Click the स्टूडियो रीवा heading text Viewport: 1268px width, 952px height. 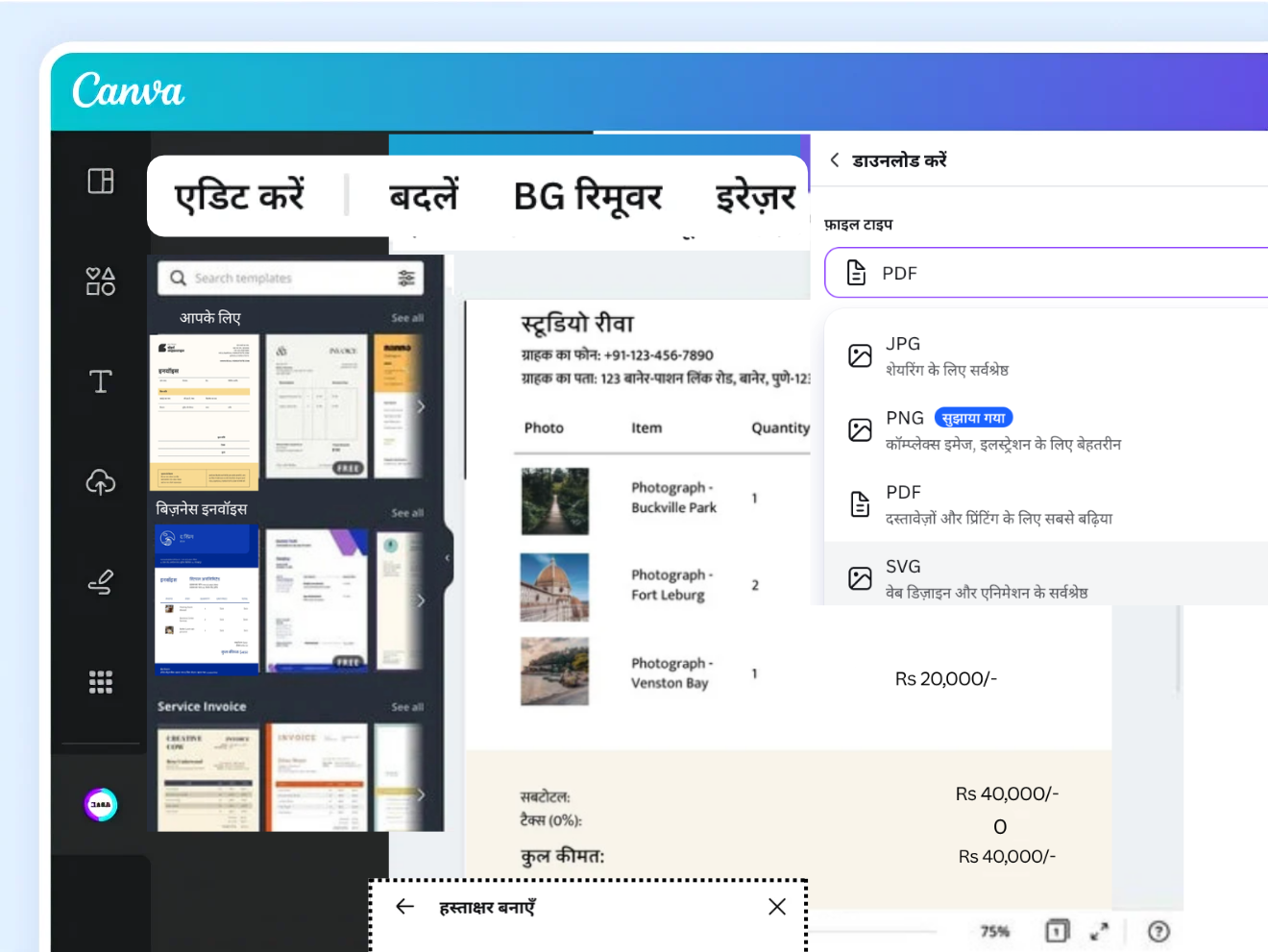[577, 324]
